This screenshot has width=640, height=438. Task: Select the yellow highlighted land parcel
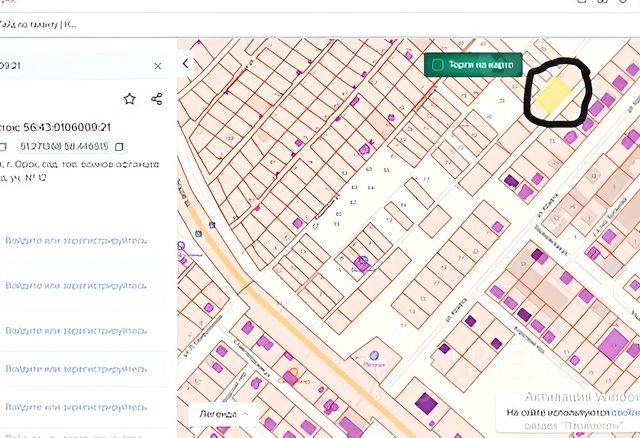tap(553, 95)
